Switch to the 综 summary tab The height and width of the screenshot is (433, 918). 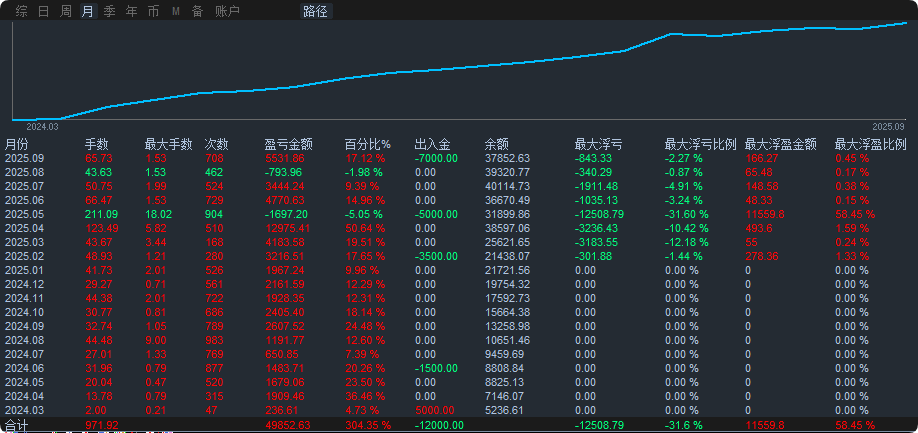[22, 11]
